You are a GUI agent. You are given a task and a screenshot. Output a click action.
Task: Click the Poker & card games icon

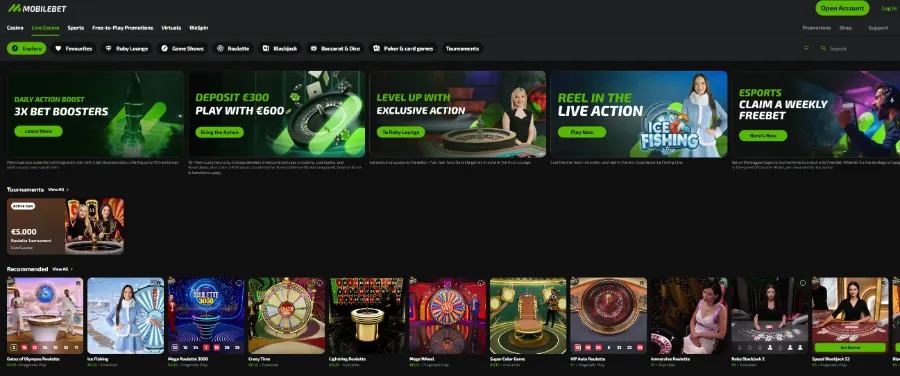tap(376, 49)
